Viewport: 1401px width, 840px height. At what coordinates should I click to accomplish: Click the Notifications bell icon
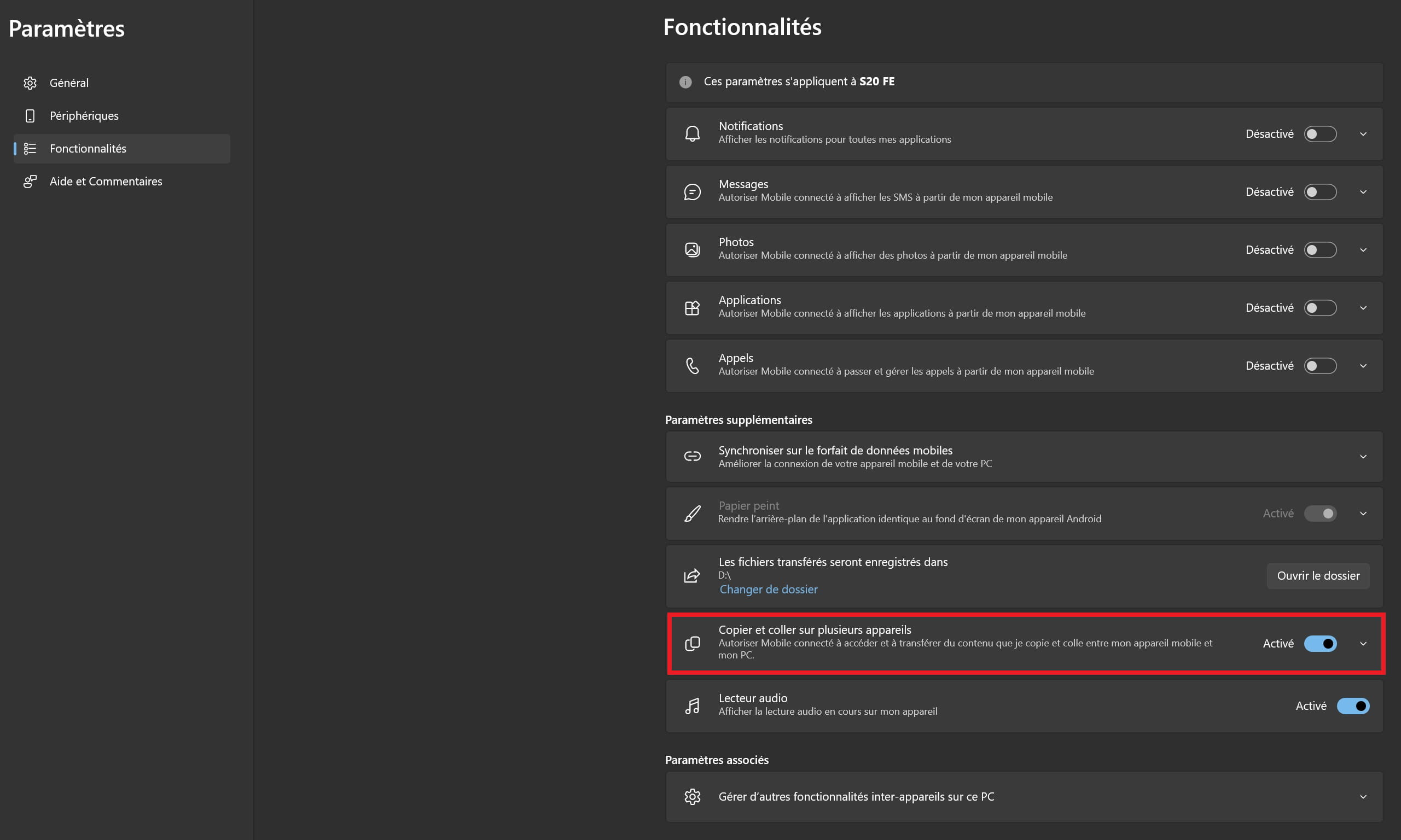point(691,134)
